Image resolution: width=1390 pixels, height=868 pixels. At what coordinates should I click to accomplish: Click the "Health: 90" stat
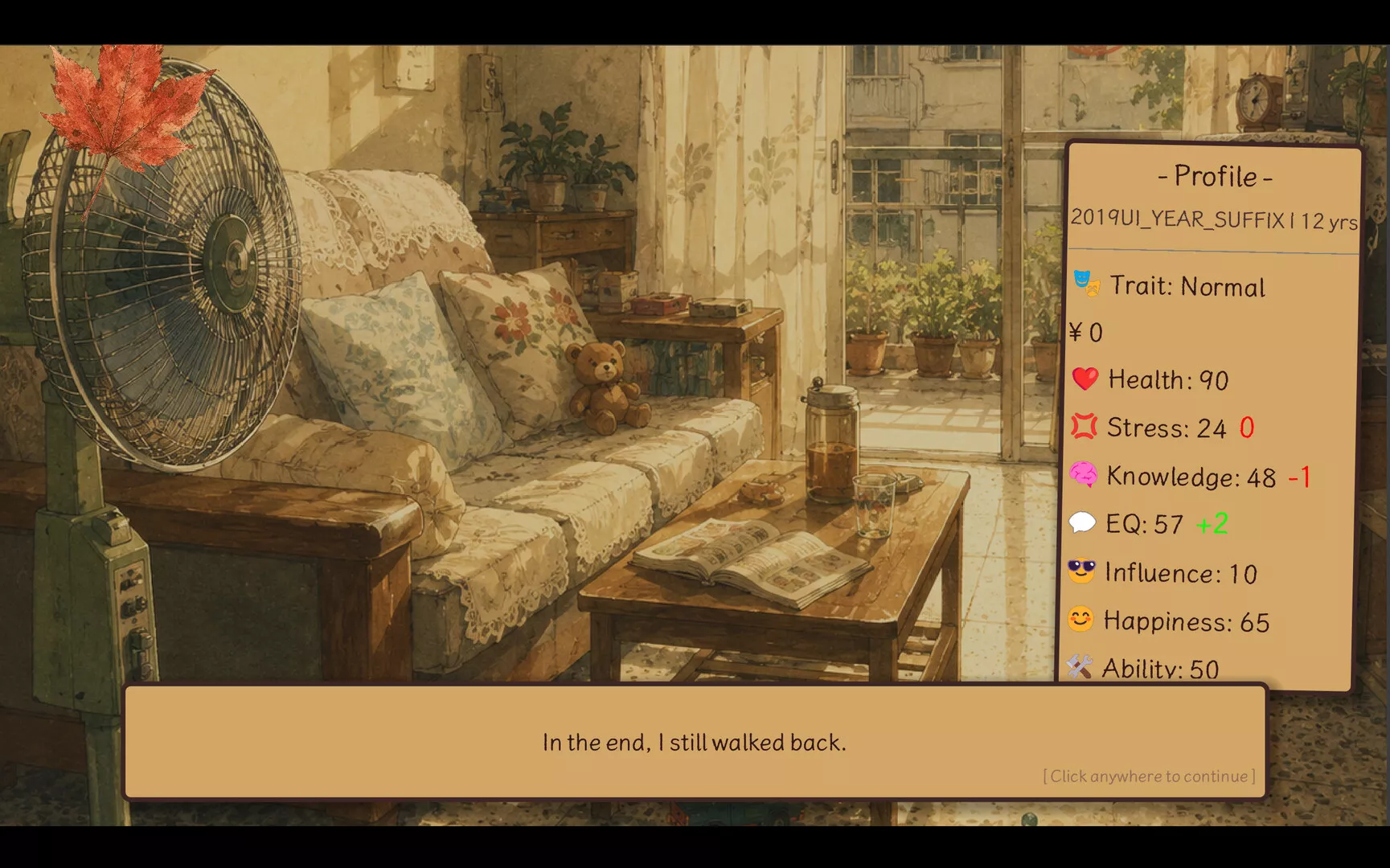point(1168,379)
